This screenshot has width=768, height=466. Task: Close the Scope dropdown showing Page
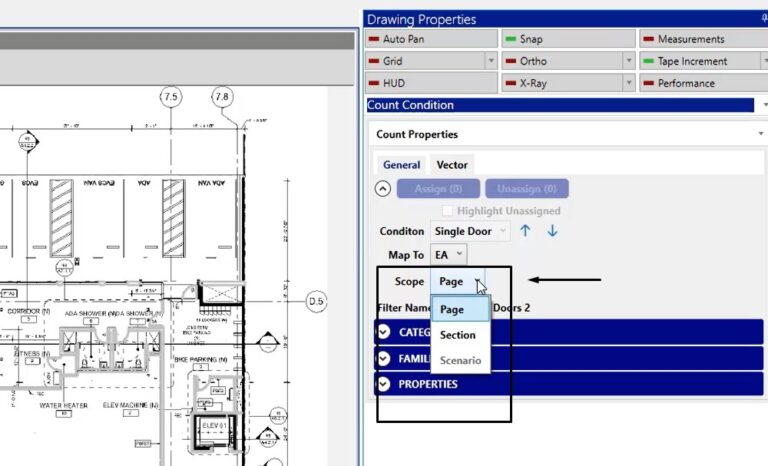(457, 282)
